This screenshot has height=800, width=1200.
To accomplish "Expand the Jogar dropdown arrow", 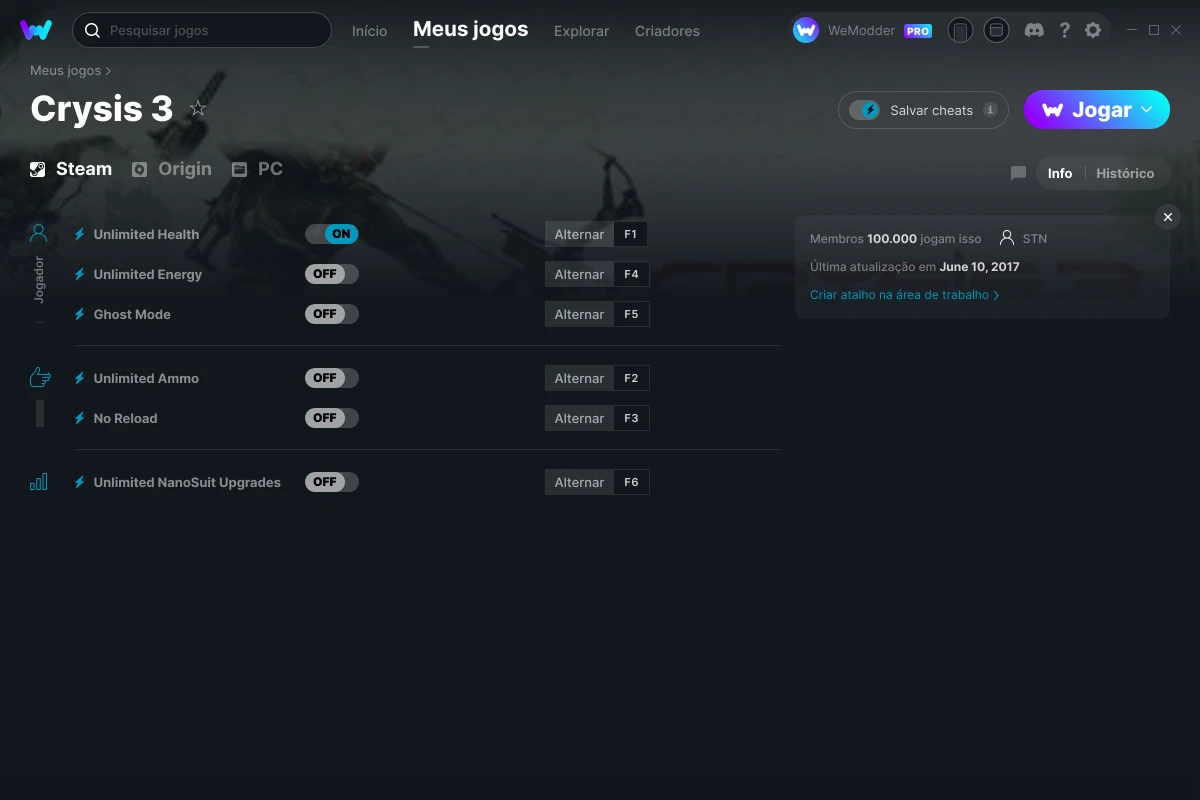I will tap(1147, 110).
